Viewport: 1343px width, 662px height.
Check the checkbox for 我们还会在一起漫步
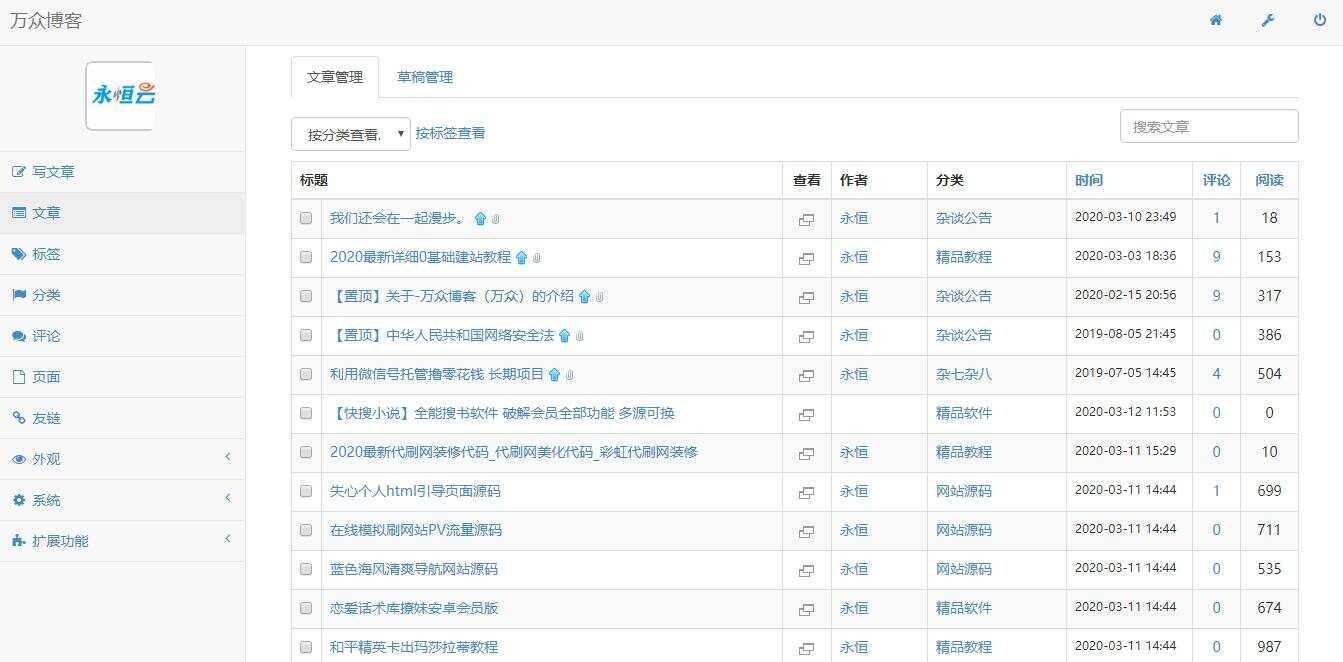305,218
